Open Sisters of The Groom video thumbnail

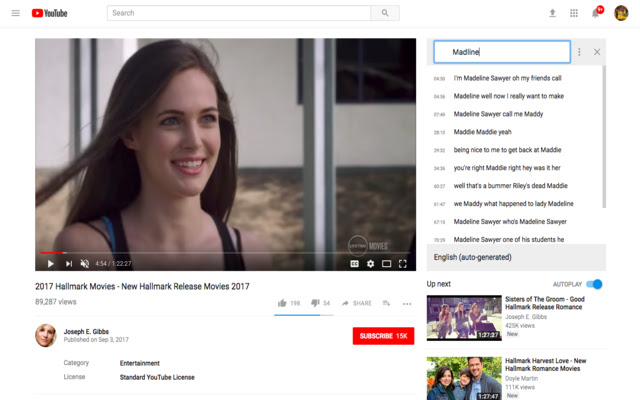coord(464,318)
